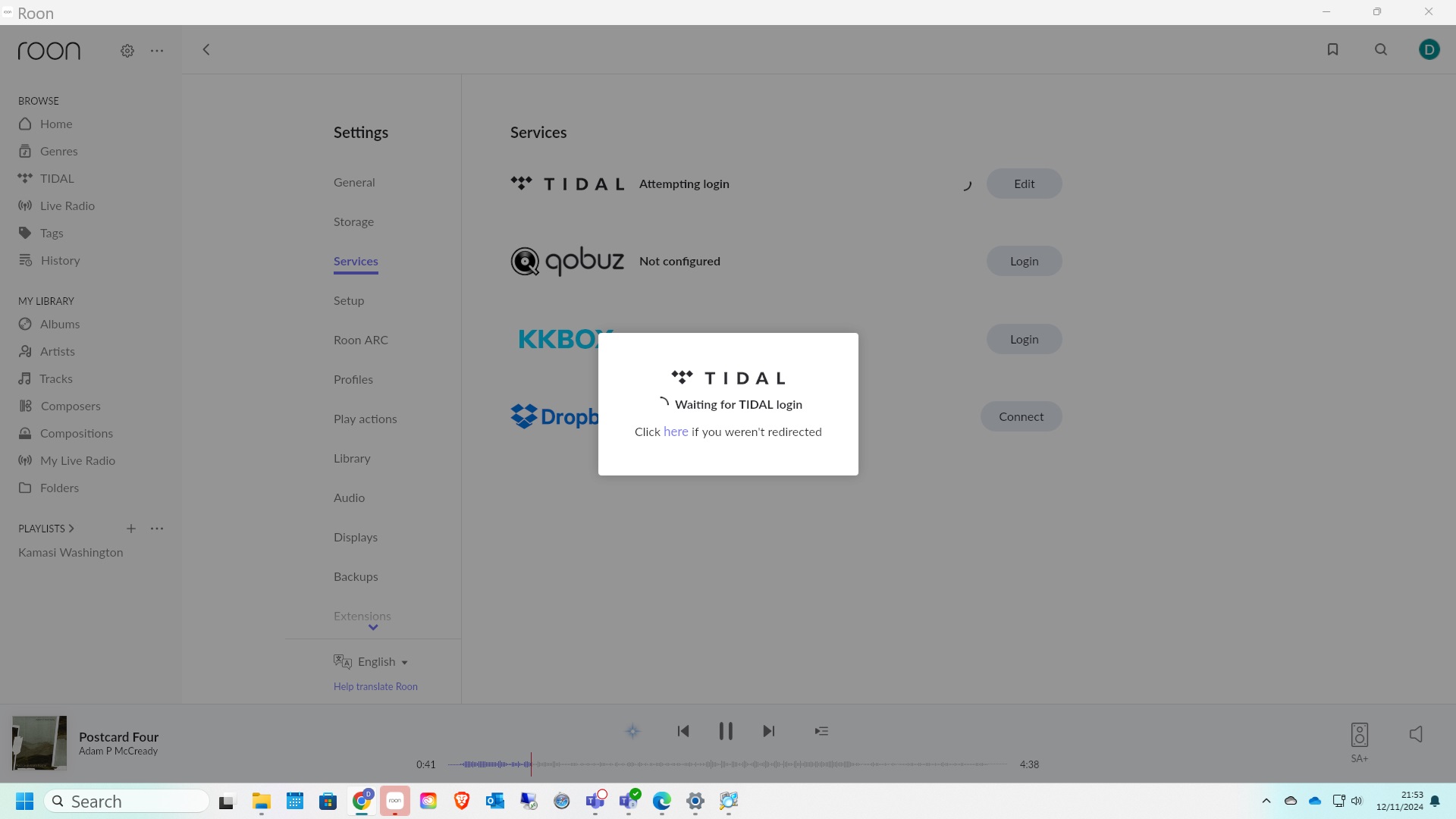Select Library settings tab
Image resolution: width=1456 pixels, height=819 pixels.
(x=352, y=458)
